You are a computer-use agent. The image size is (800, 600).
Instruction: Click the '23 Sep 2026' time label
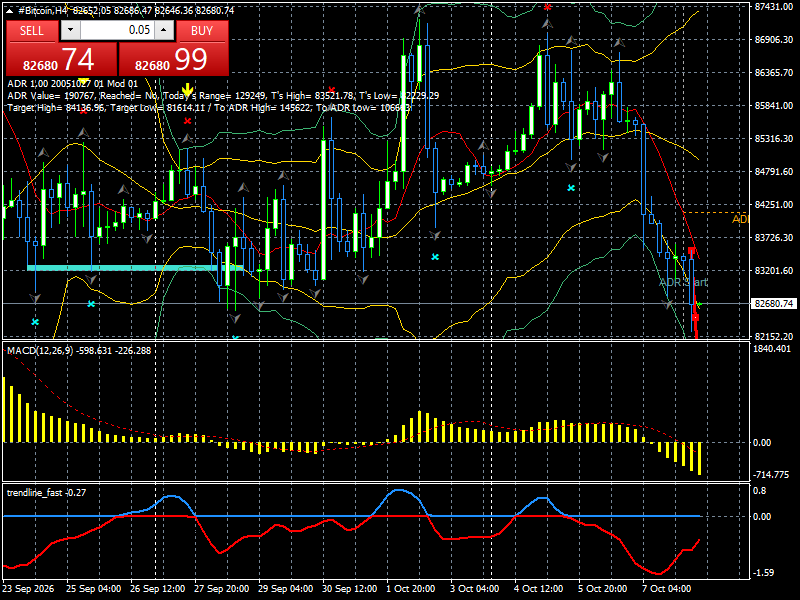click(x=28, y=588)
